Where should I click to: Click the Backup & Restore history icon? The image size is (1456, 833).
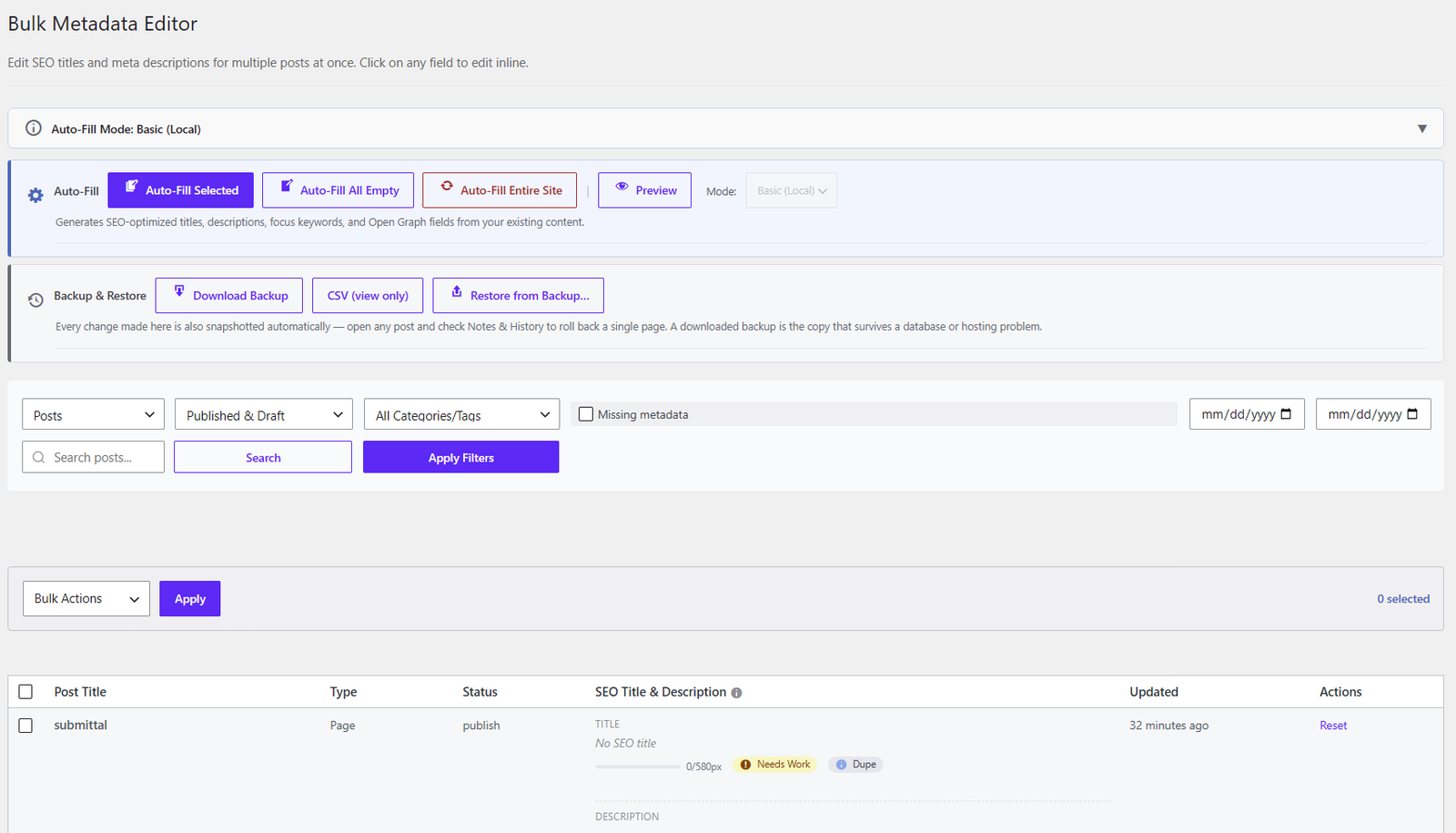tap(35, 300)
